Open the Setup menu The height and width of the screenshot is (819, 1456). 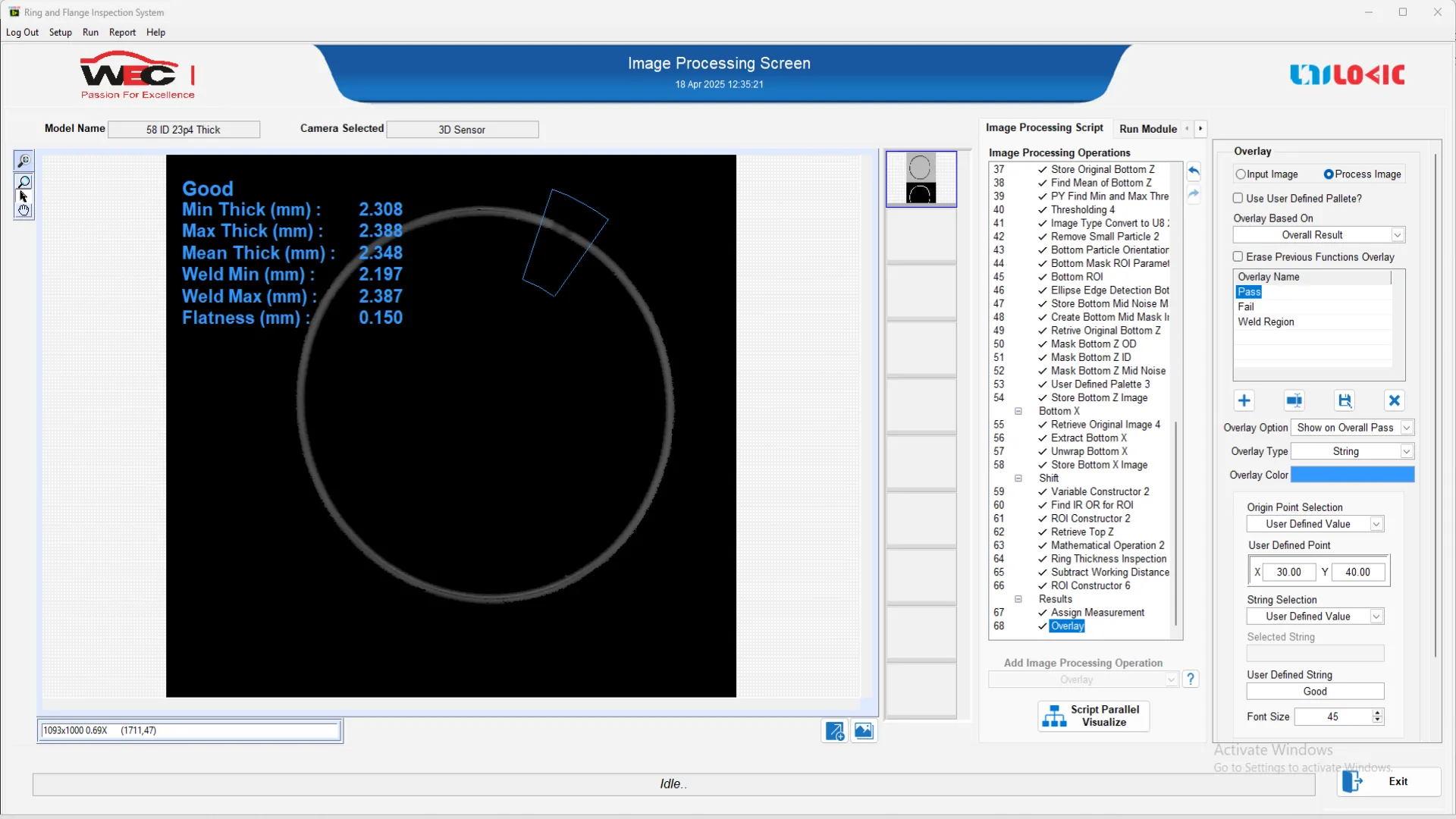pos(60,33)
